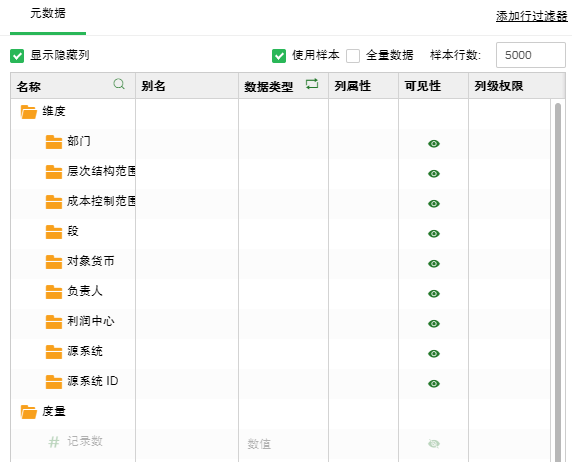Show the hidden 记录数 column via eye icon
Screen dimensions: 572x462
[434, 444]
